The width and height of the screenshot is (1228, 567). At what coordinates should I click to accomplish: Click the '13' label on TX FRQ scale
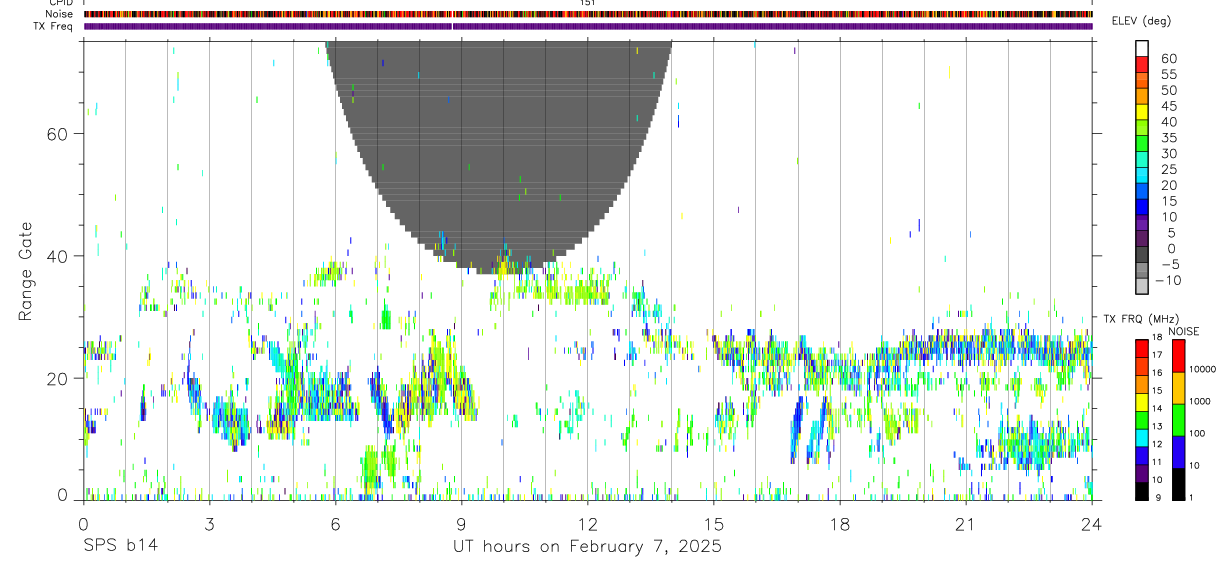(1157, 427)
